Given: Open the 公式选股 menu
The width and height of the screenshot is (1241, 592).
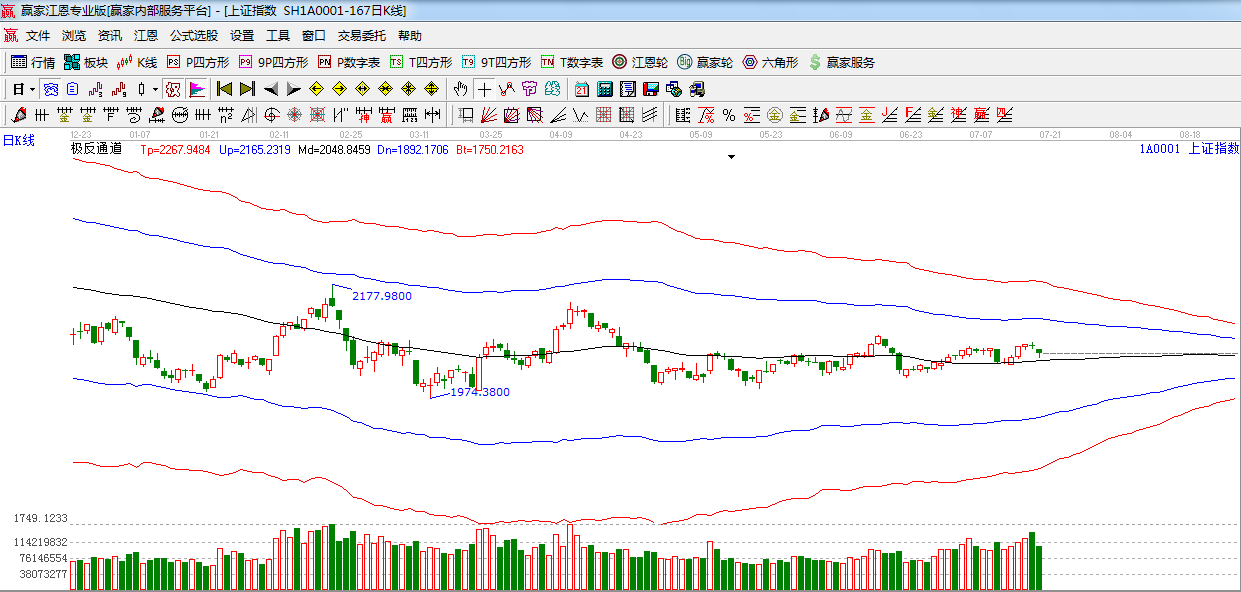Looking at the screenshot, I should click(193, 35).
